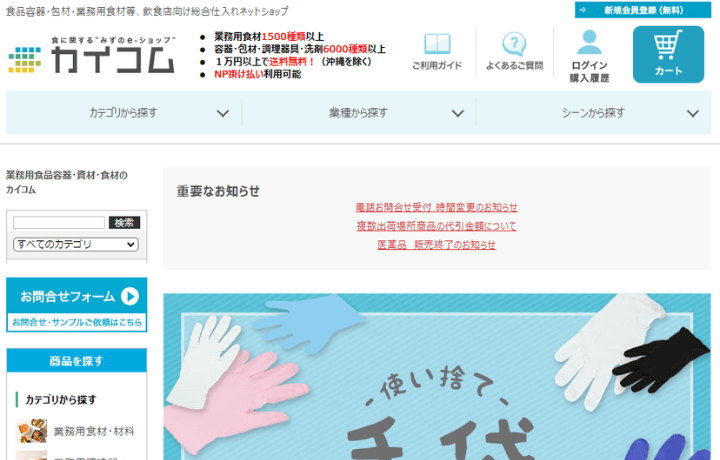
Task: Expand the 業種から探す menu
Action: [x=359, y=113]
